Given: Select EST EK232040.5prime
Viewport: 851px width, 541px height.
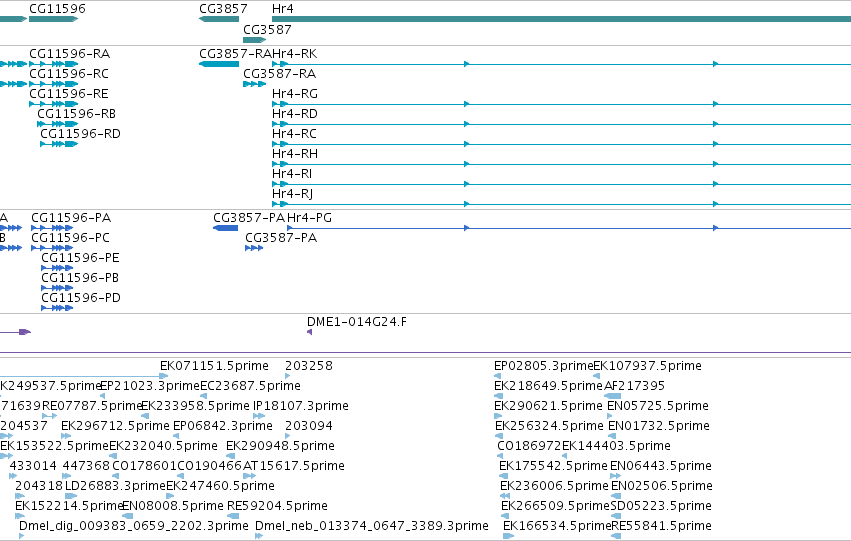Looking at the screenshot, I should point(163,446).
